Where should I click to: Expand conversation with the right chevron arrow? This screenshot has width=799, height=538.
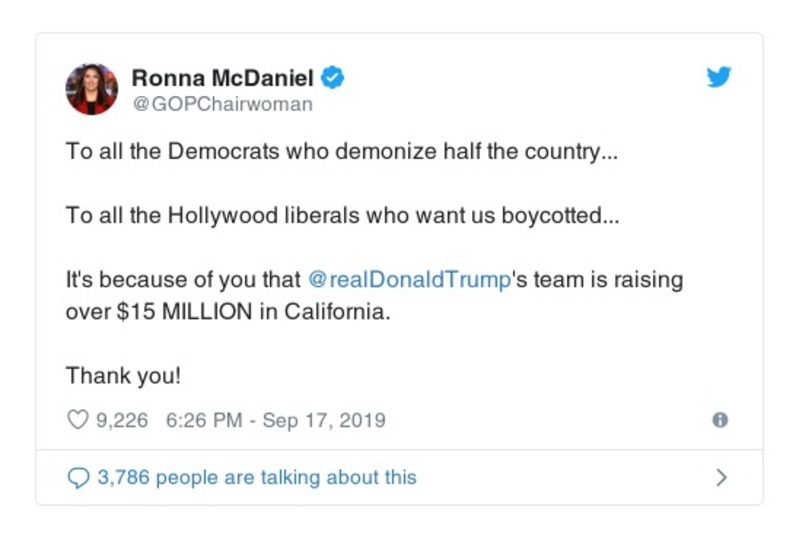(x=721, y=478)
